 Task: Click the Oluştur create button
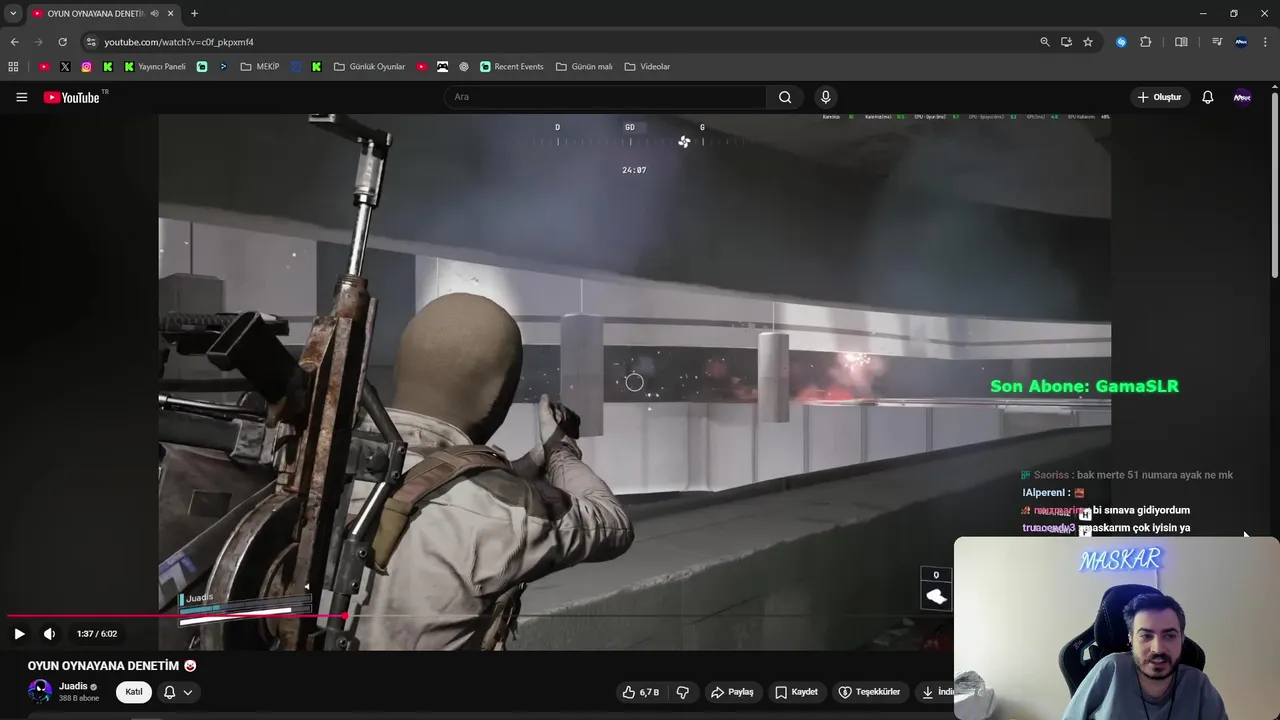point(1159,97)
